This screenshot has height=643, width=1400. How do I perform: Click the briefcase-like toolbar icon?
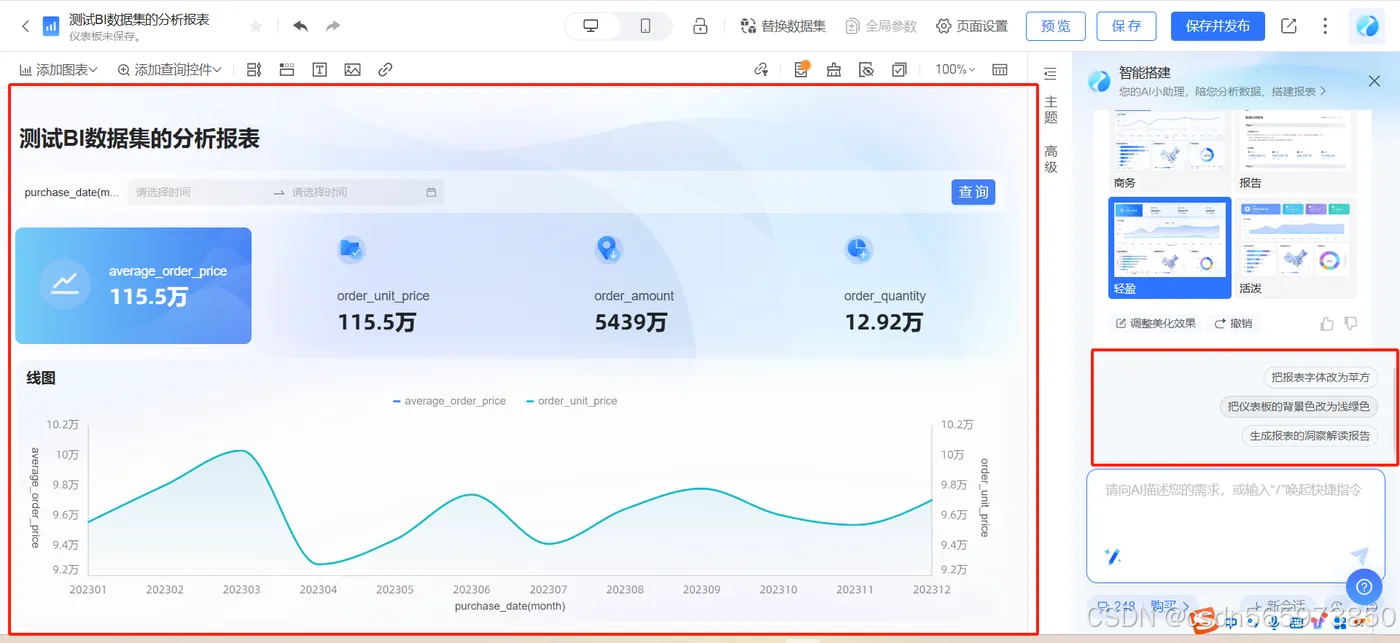833,70
